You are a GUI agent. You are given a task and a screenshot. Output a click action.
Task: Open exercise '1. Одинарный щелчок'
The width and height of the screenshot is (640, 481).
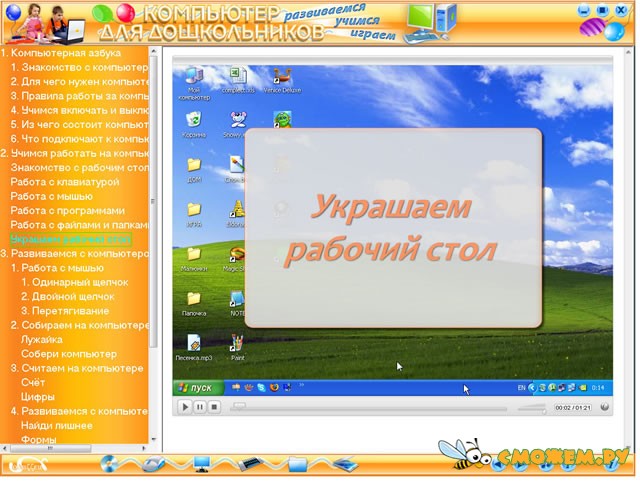click(75, 282)
